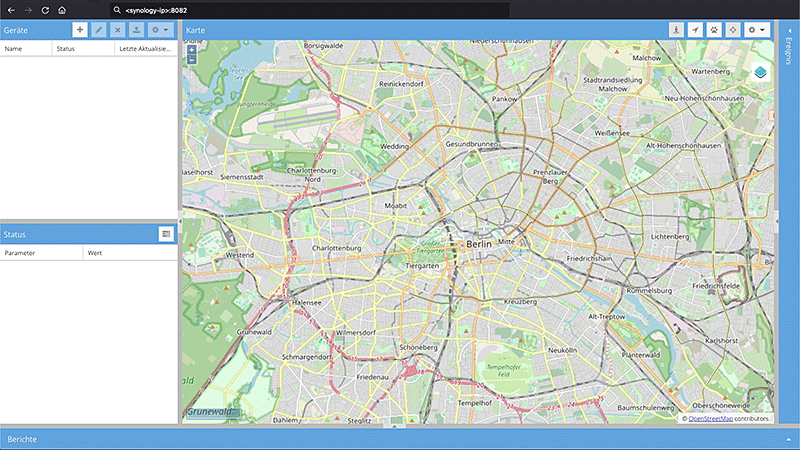Click the browser reload button
This screenshot has height=450, width=800.
pos(45,9)
